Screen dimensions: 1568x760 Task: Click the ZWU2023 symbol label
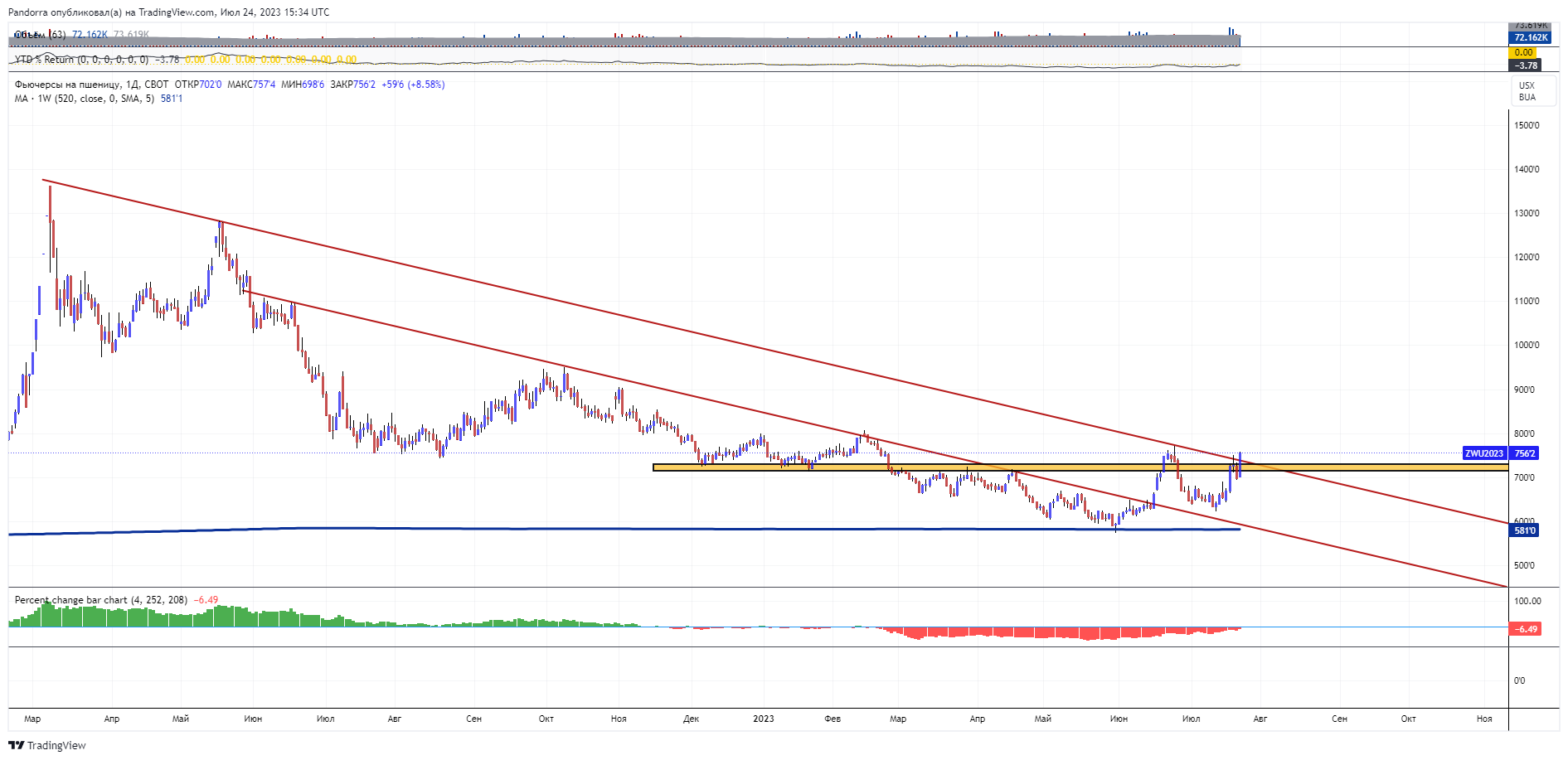(1483, 453)
